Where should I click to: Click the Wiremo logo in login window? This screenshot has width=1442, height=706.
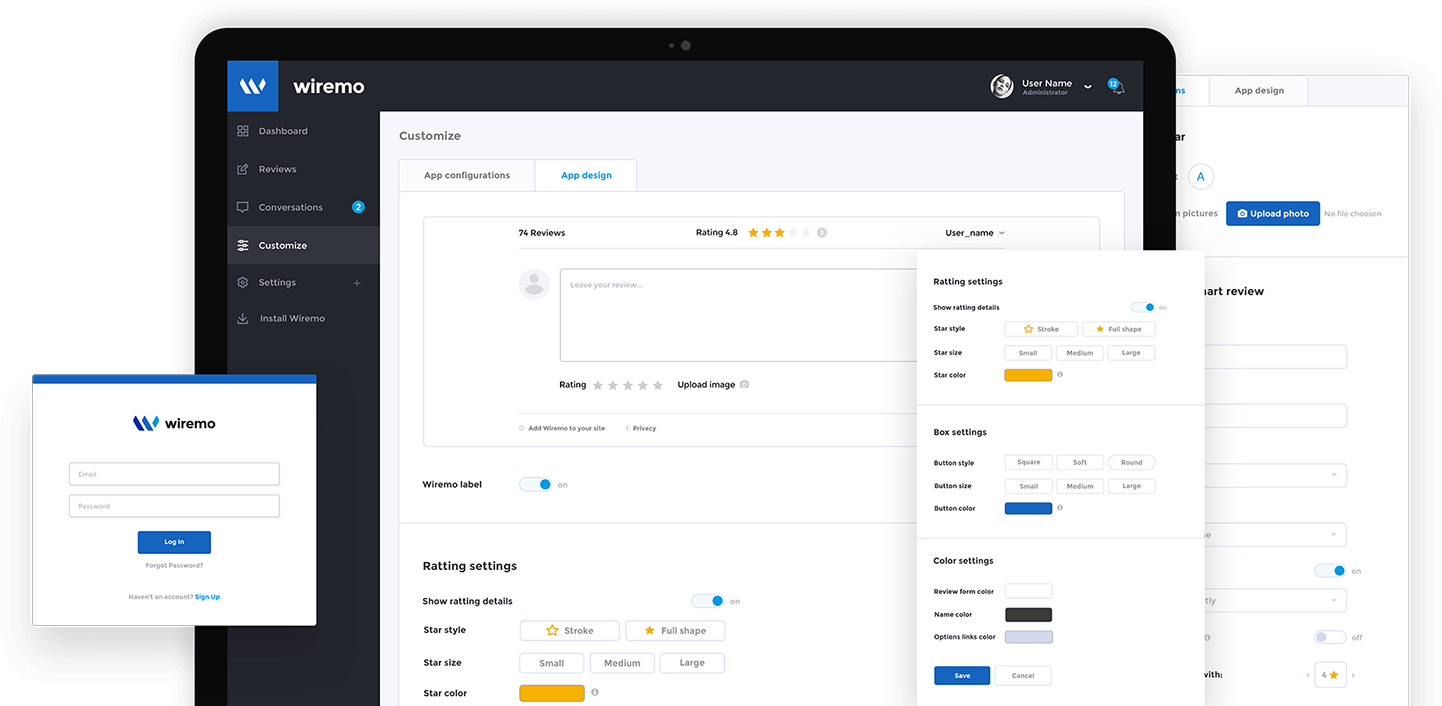pos(174,423)
